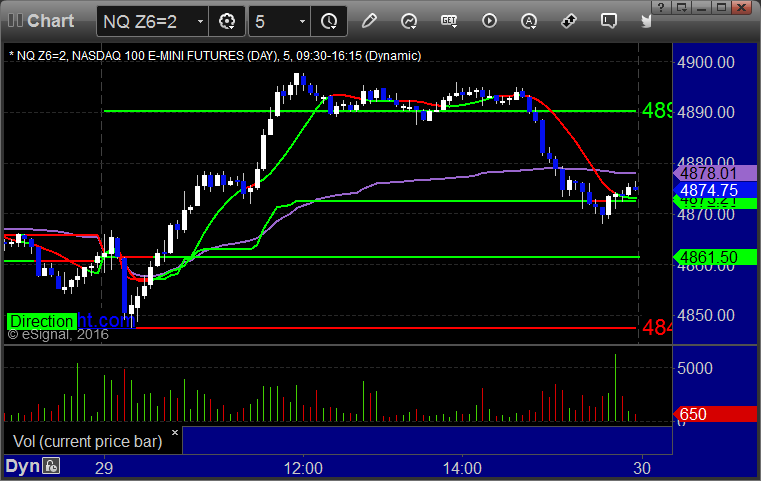Click the 12:00 time axis label

pos(303,468)
